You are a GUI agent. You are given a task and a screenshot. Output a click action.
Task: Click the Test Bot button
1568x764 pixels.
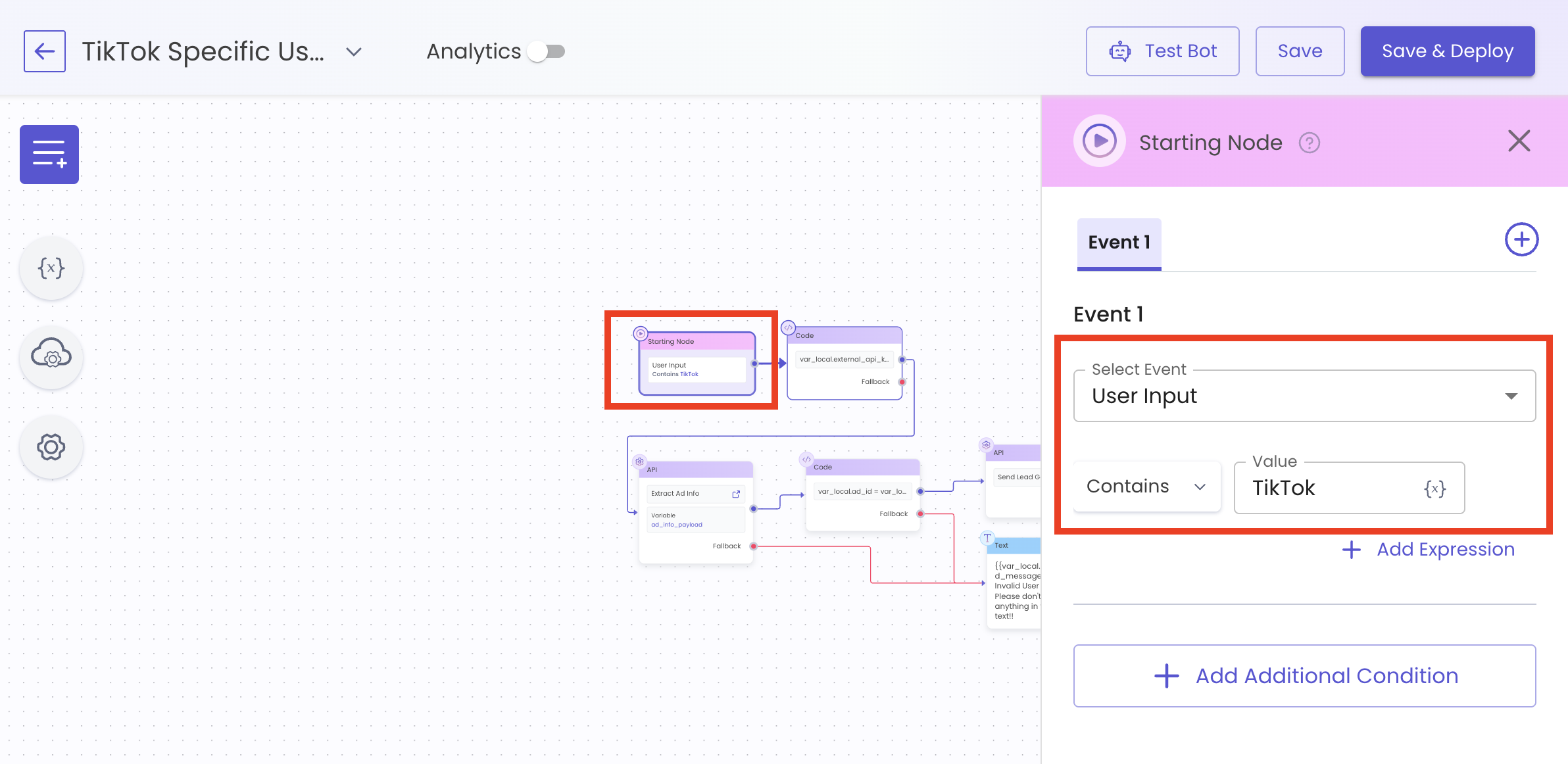1162,51
